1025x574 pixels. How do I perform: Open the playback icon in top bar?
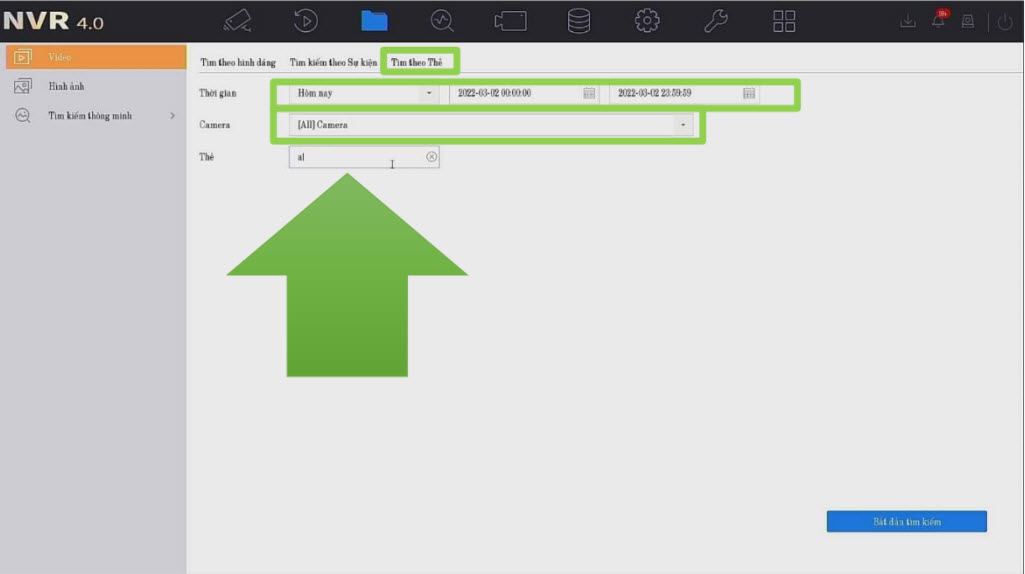[306, 21]
